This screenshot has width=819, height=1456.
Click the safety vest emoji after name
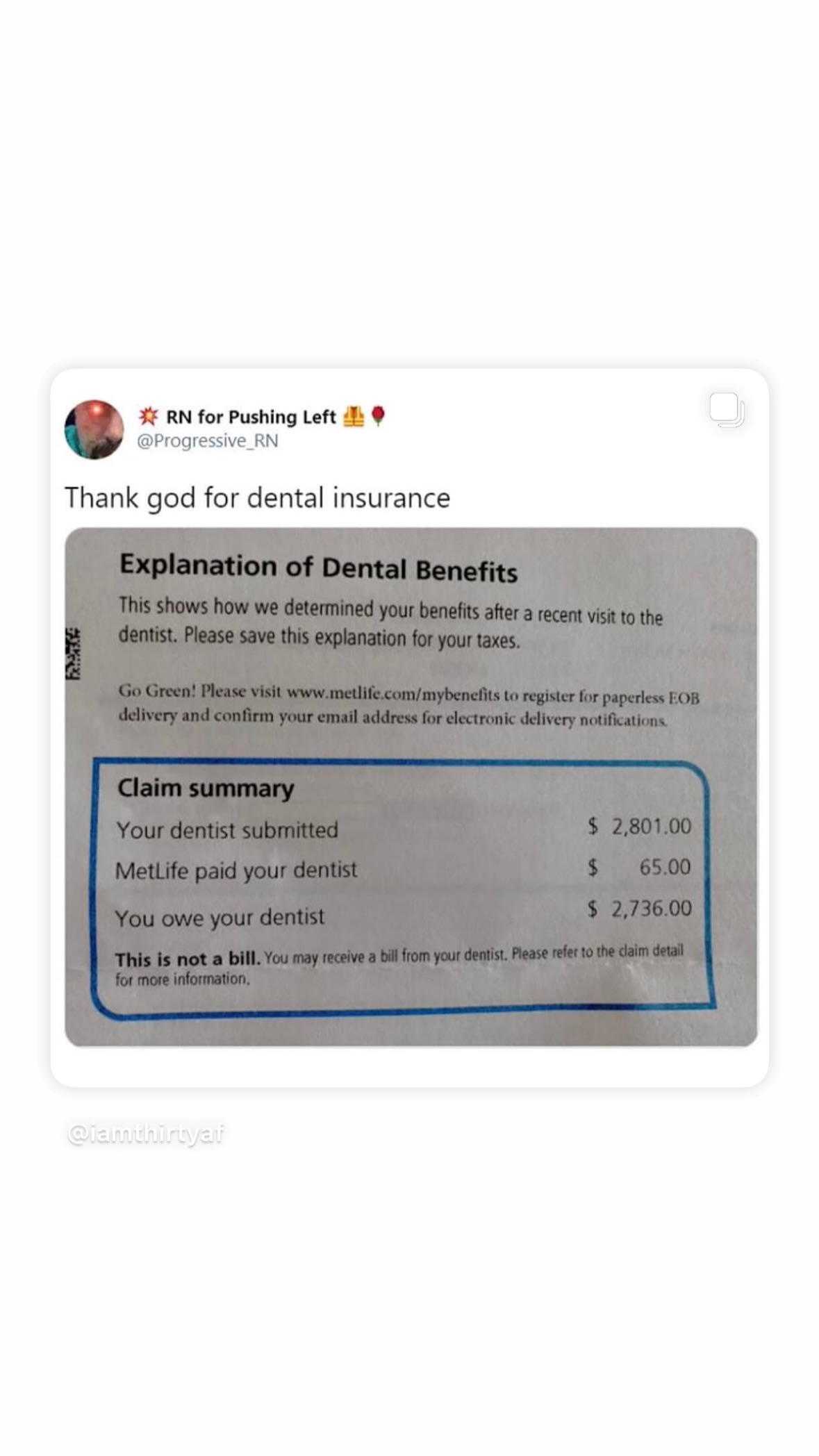tap(353, 416)
